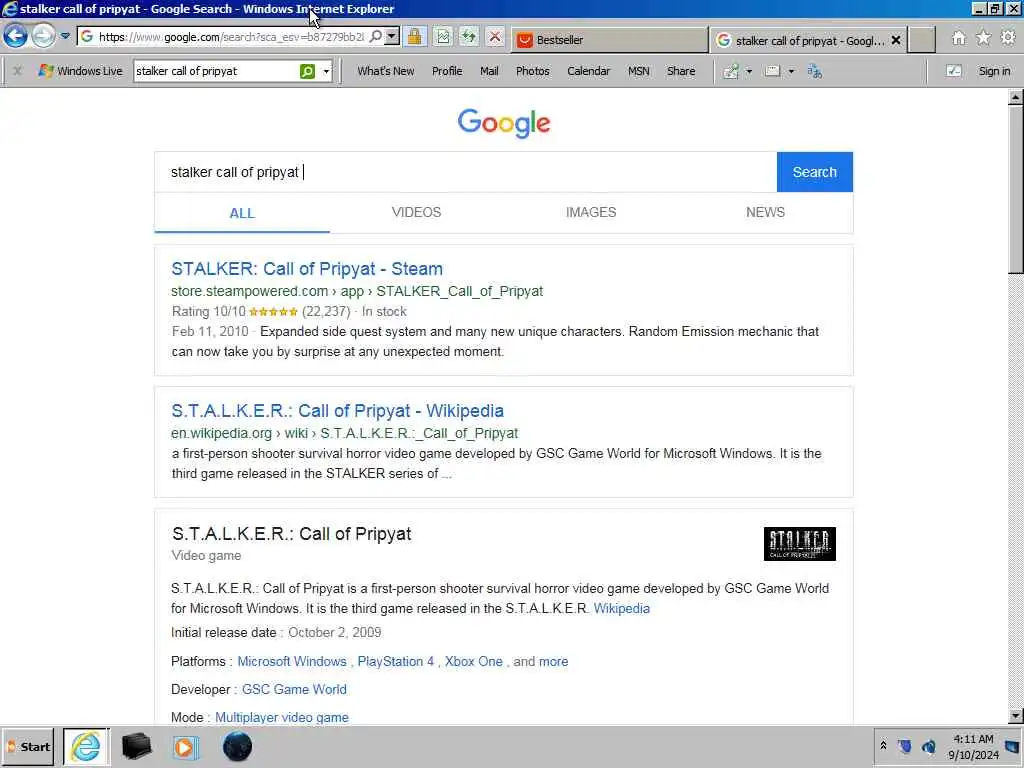The width and height of the screenshot is (1024, 768).
Task: Open Calendar in Windows Live toolbar
Action: click(x=588, y=71)
